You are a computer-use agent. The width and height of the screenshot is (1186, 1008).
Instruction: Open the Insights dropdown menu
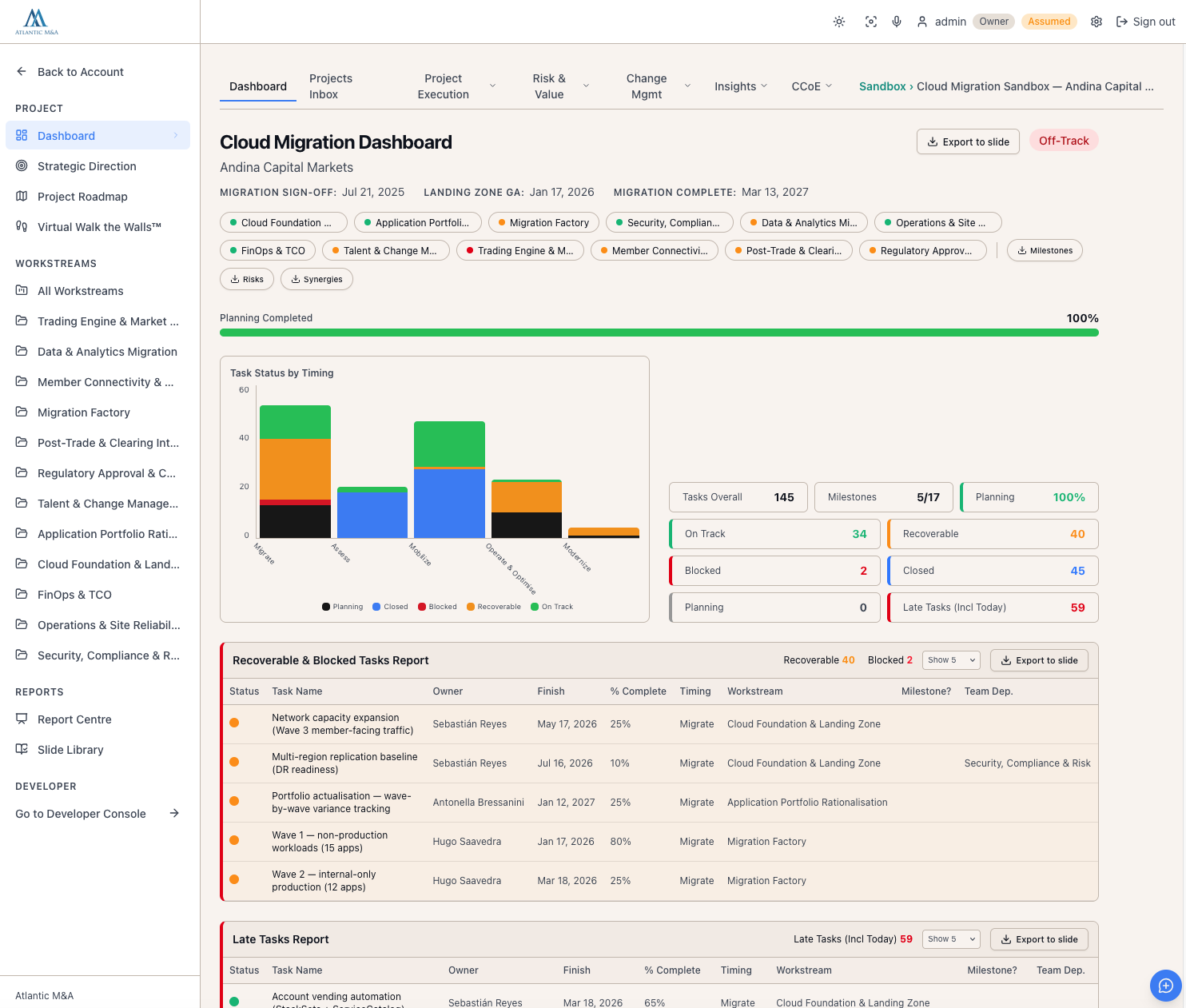pyautogui.click(x=741, y=86)
